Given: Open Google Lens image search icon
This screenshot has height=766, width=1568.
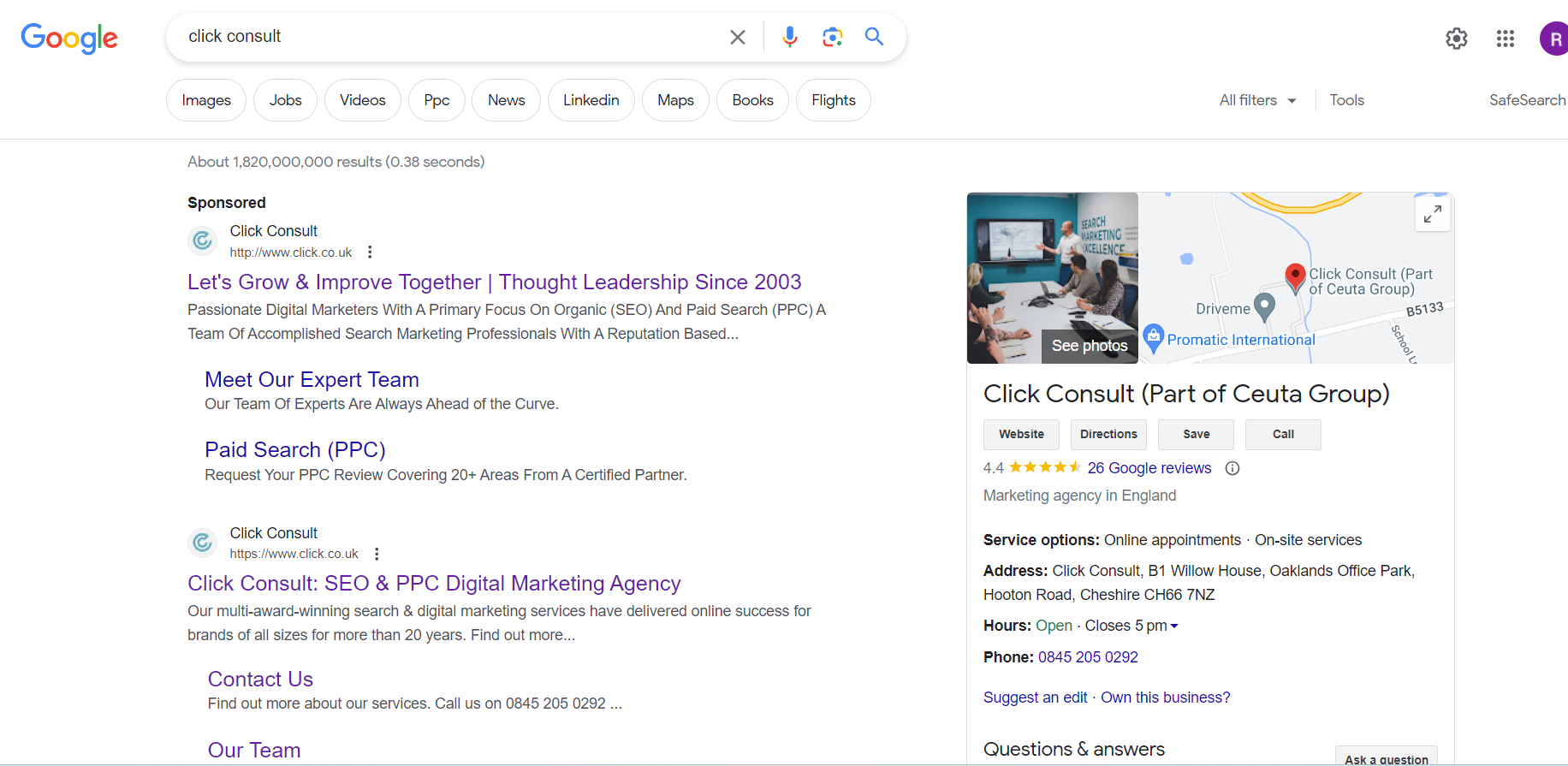Looking at the screenshot, I should 832,37.
